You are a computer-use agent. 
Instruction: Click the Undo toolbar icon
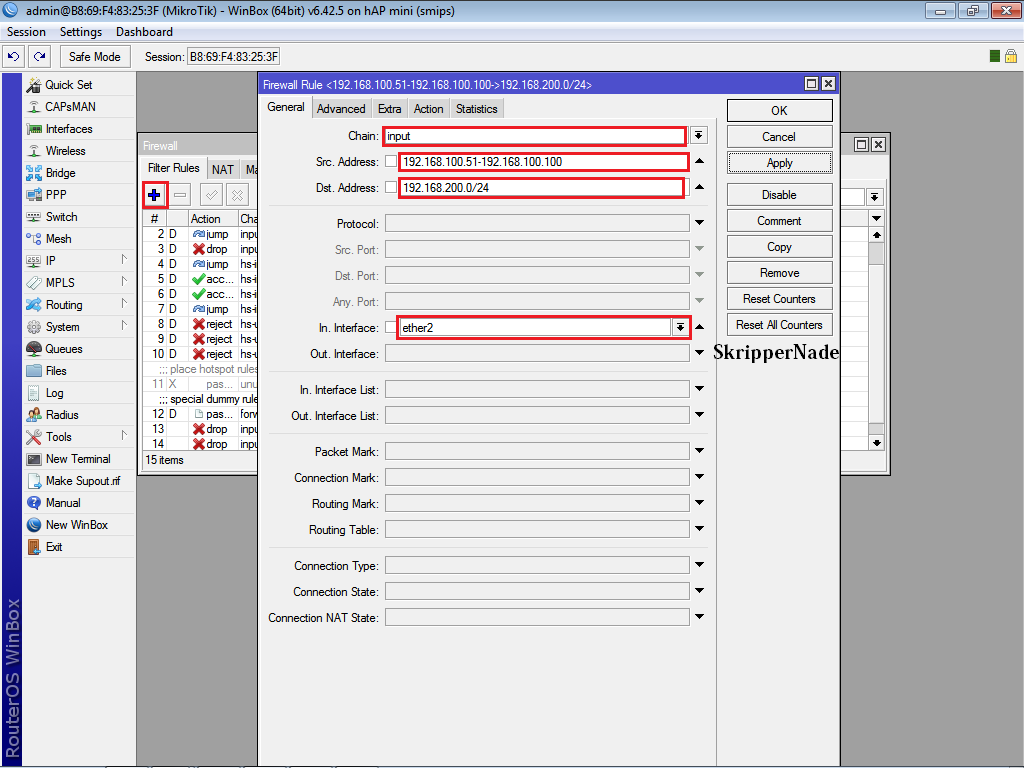[14, 57]
